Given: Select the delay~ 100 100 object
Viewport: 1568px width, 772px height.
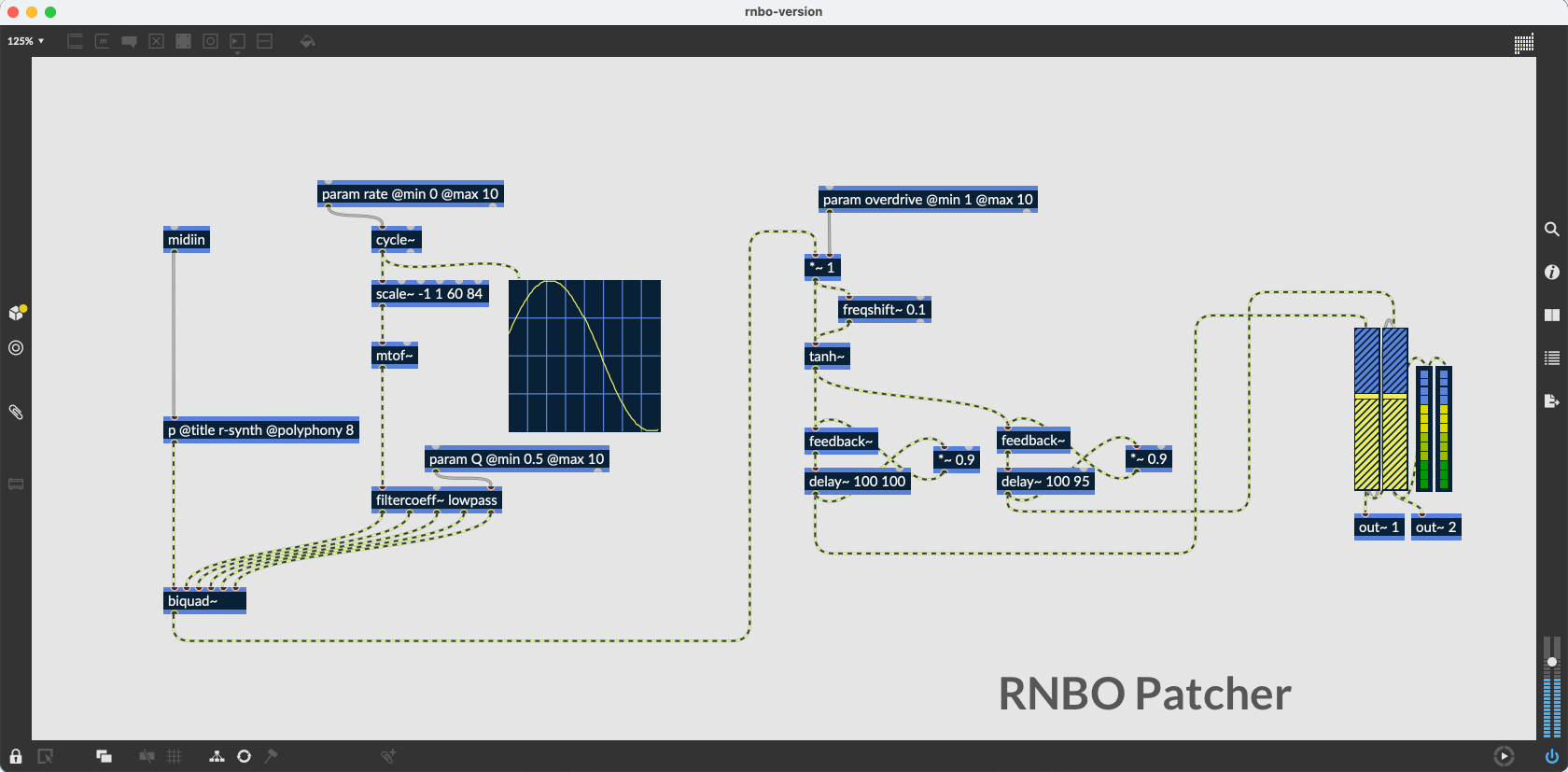Looking at the screenshot, I should [858, 482].
